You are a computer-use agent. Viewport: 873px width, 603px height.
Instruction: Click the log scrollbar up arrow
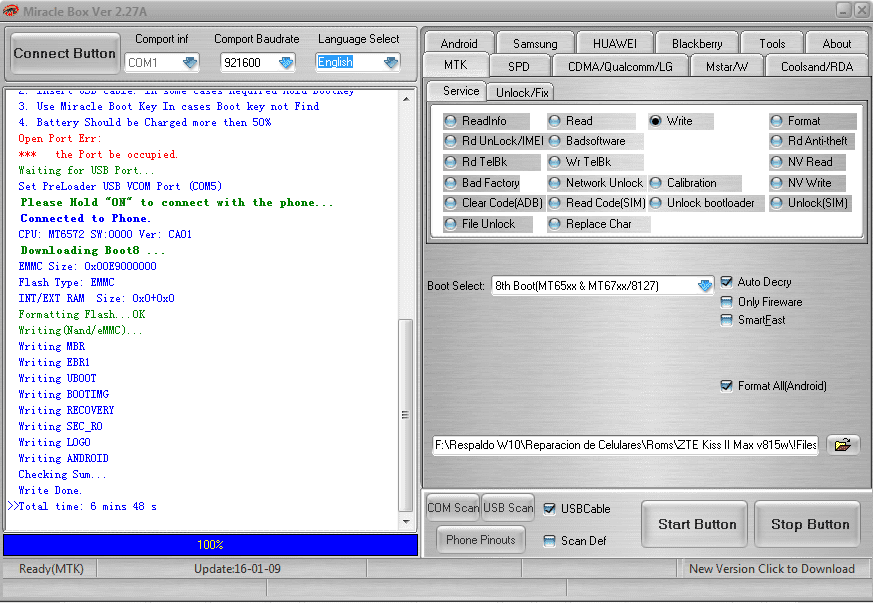[406, 99]
